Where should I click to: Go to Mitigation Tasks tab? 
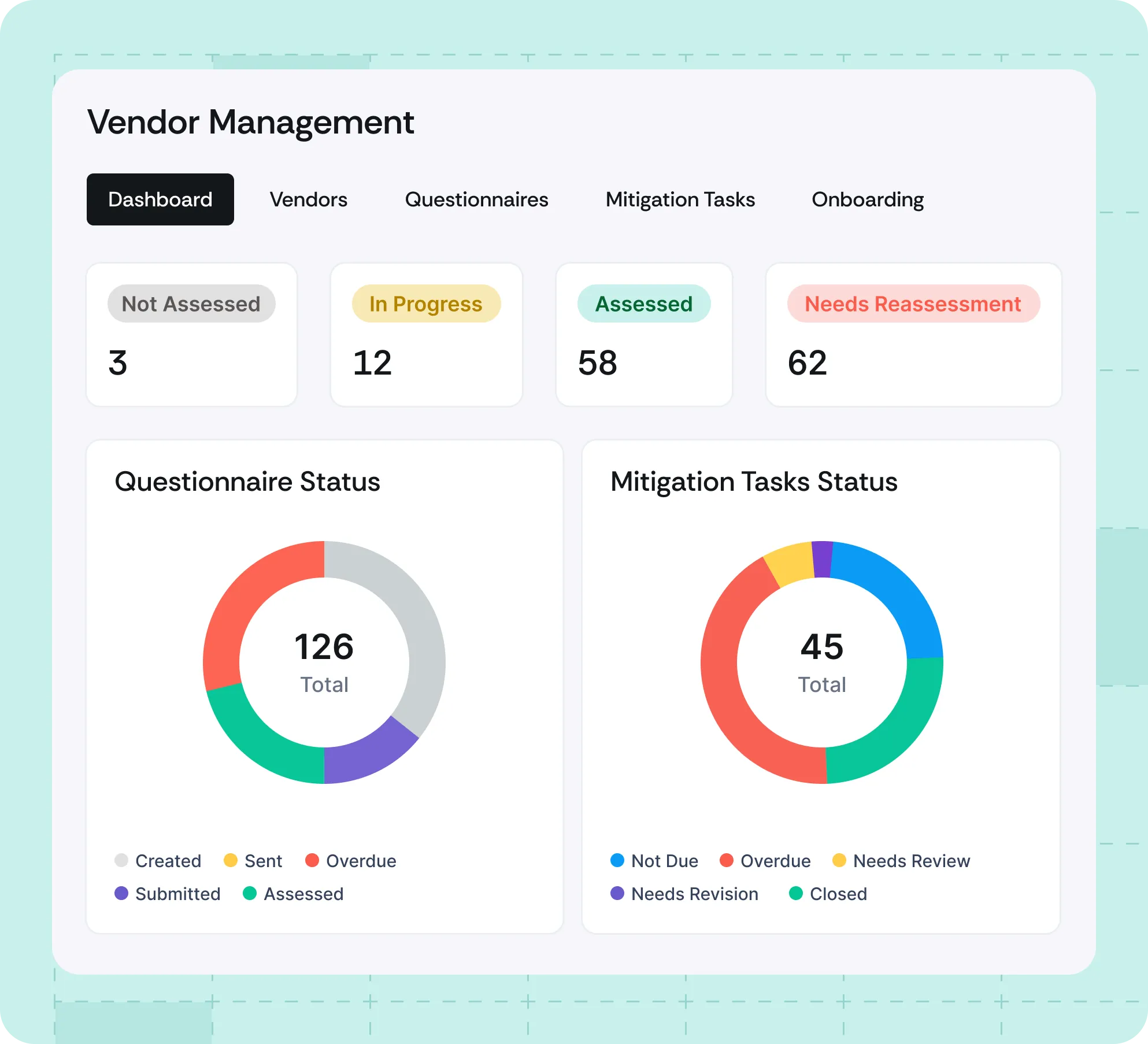pyautogui.click(x=680, y=199)
